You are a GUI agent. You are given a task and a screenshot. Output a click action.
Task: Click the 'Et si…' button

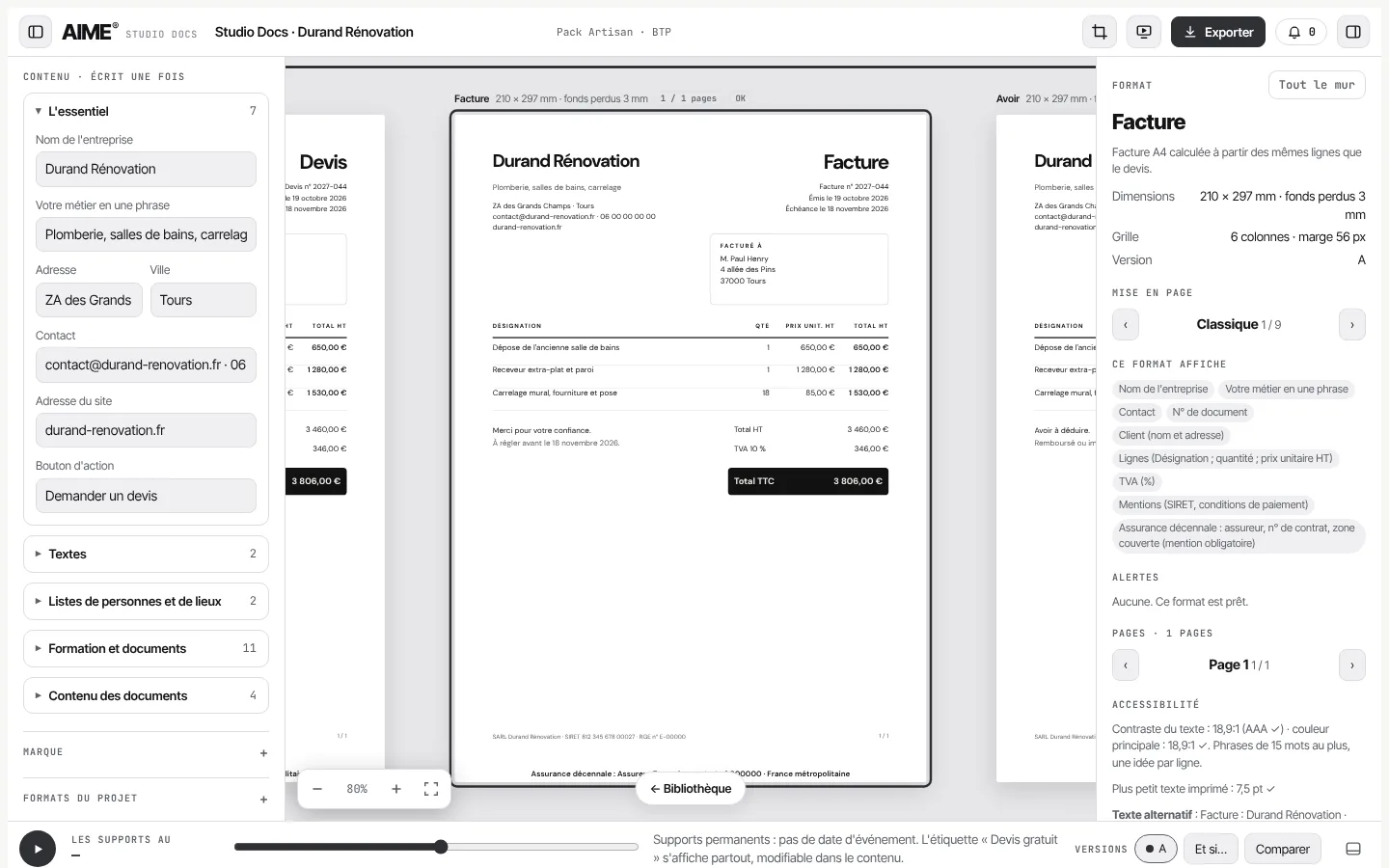tap(1211, 849)
